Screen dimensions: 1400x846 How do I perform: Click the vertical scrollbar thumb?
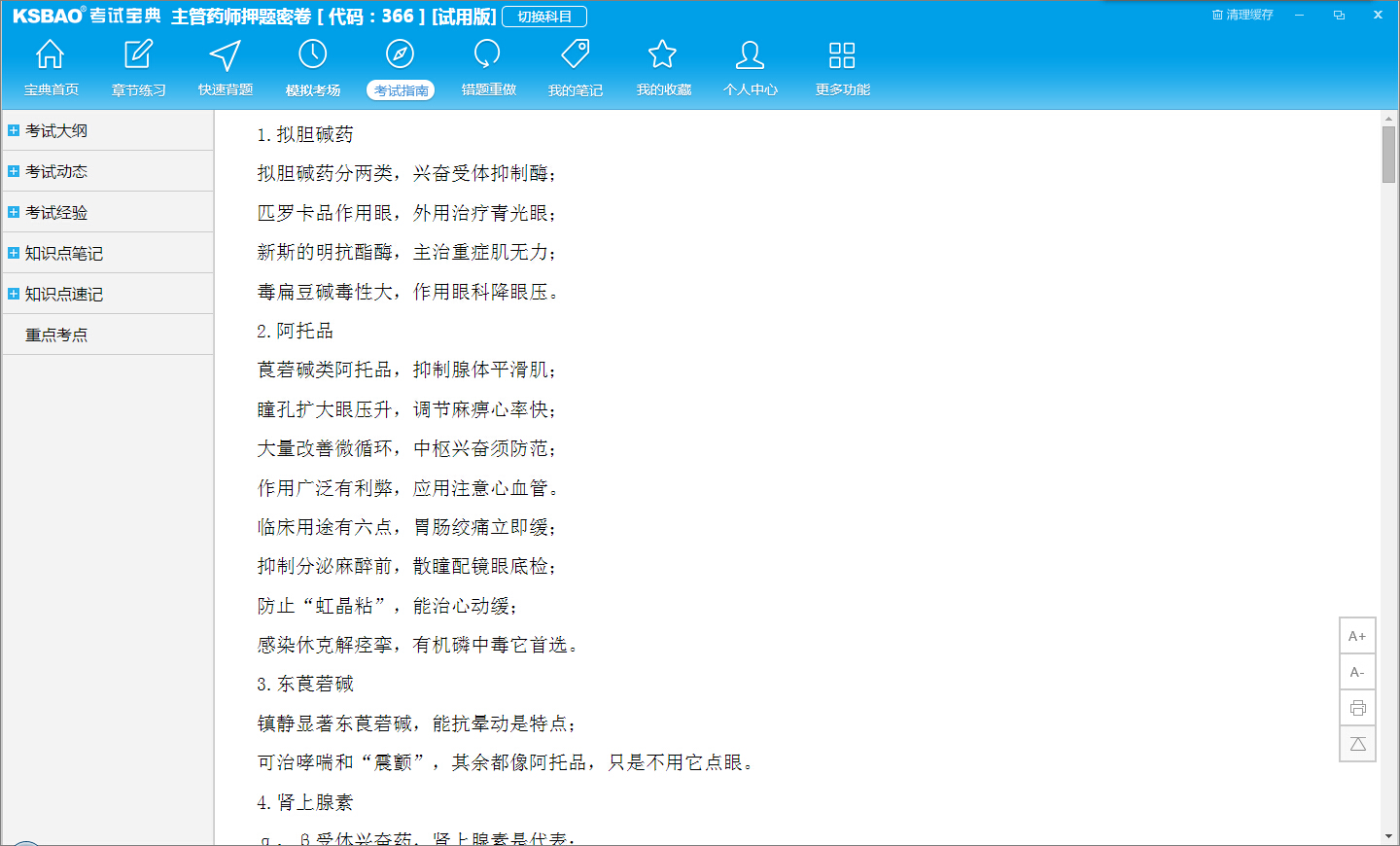click(1388, 154)
